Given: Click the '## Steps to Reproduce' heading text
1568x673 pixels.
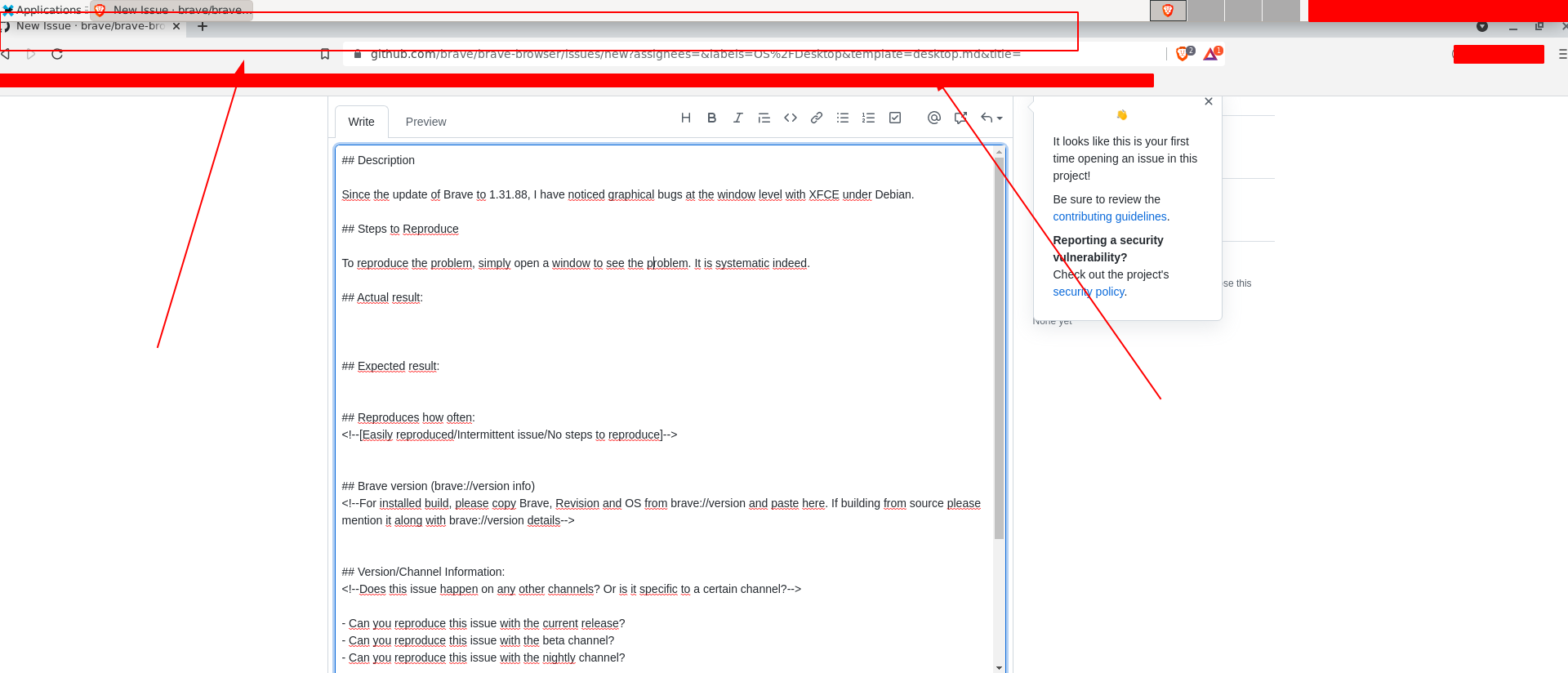Looking at the screenshot, I should pyautogui.click(x=400, y=229).
